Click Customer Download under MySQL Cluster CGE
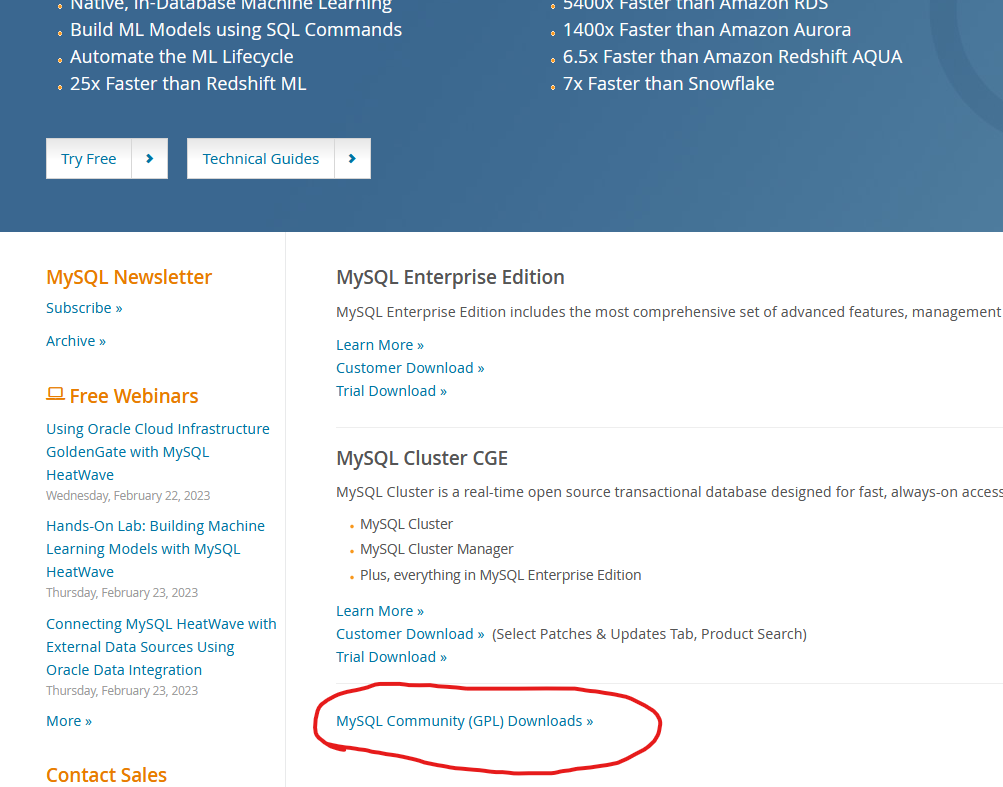Screen dimensions: 1003x787 point(410,634)
